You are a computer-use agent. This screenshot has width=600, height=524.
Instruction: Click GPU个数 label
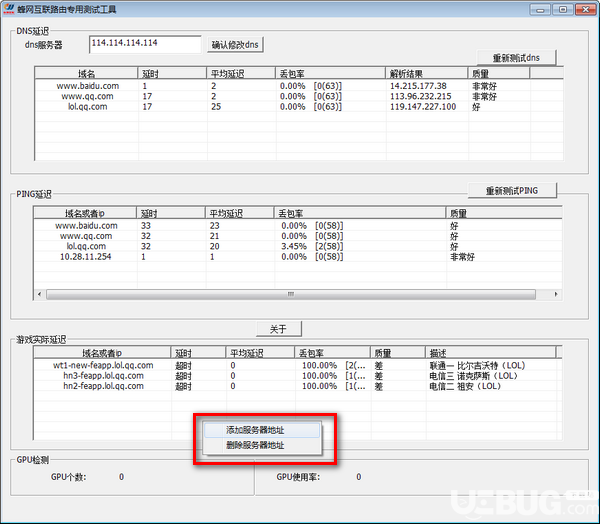(68, 477)
